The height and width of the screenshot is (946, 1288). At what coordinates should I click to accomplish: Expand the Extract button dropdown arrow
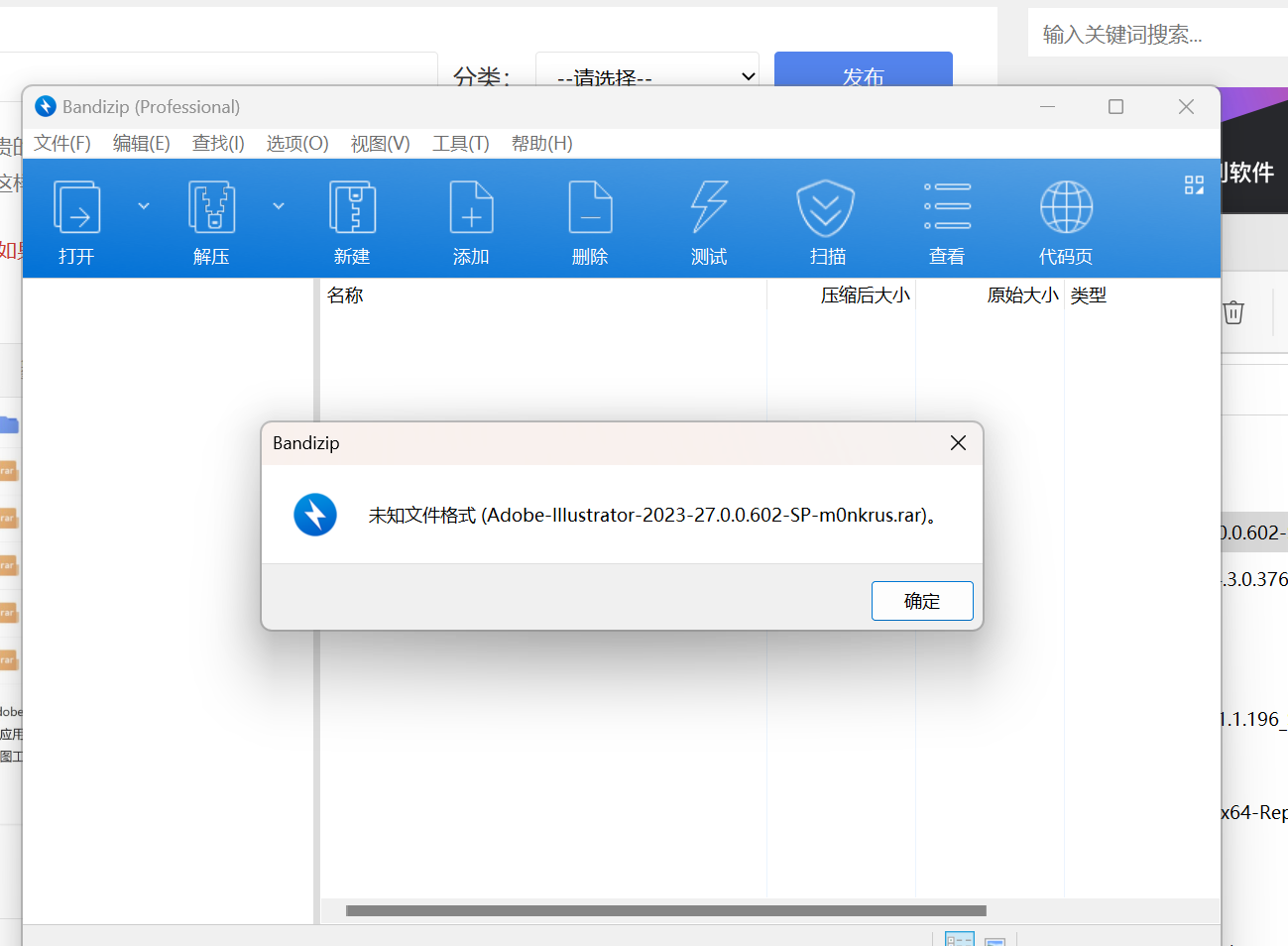279,206
